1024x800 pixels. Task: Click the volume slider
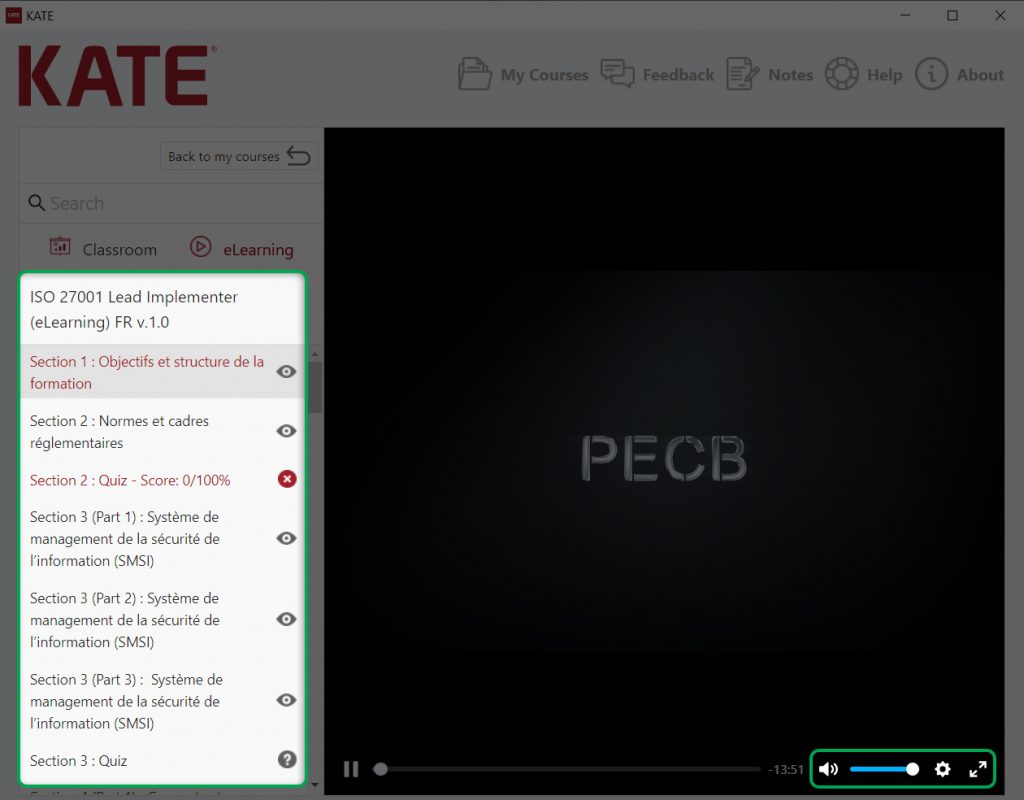(884, 769)
